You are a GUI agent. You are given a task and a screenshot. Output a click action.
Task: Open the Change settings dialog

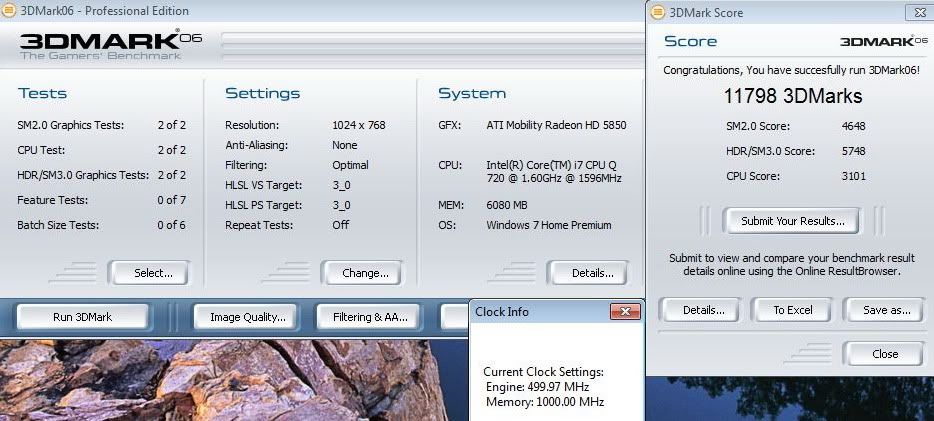coord(362,273)
